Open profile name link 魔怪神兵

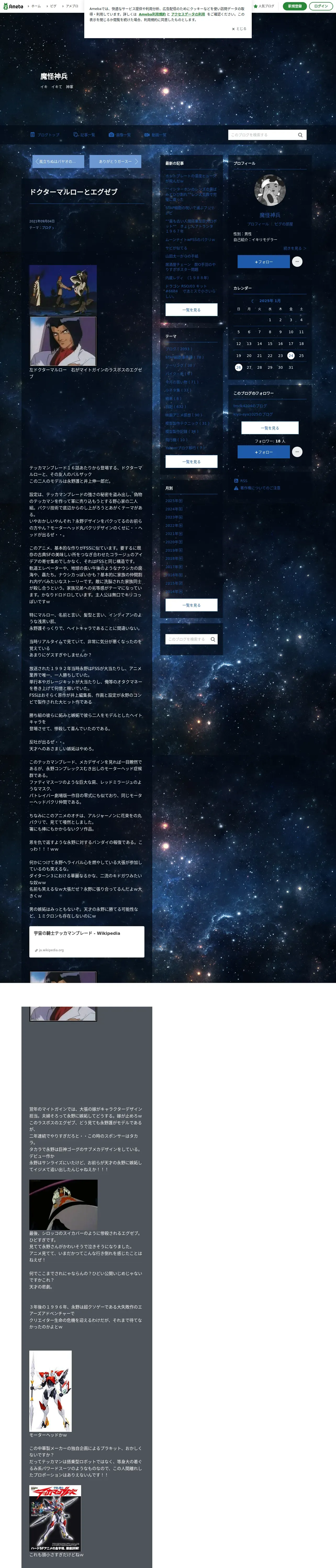tap(270, 215)
